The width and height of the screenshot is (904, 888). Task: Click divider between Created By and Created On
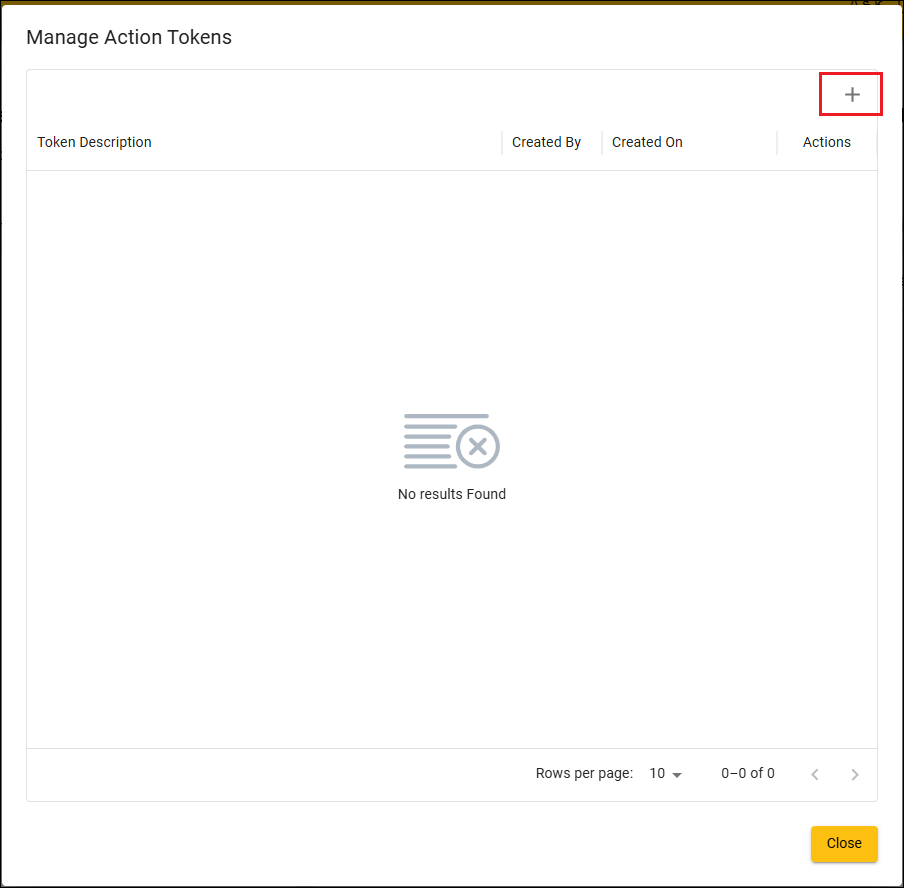tap(602, 143)
